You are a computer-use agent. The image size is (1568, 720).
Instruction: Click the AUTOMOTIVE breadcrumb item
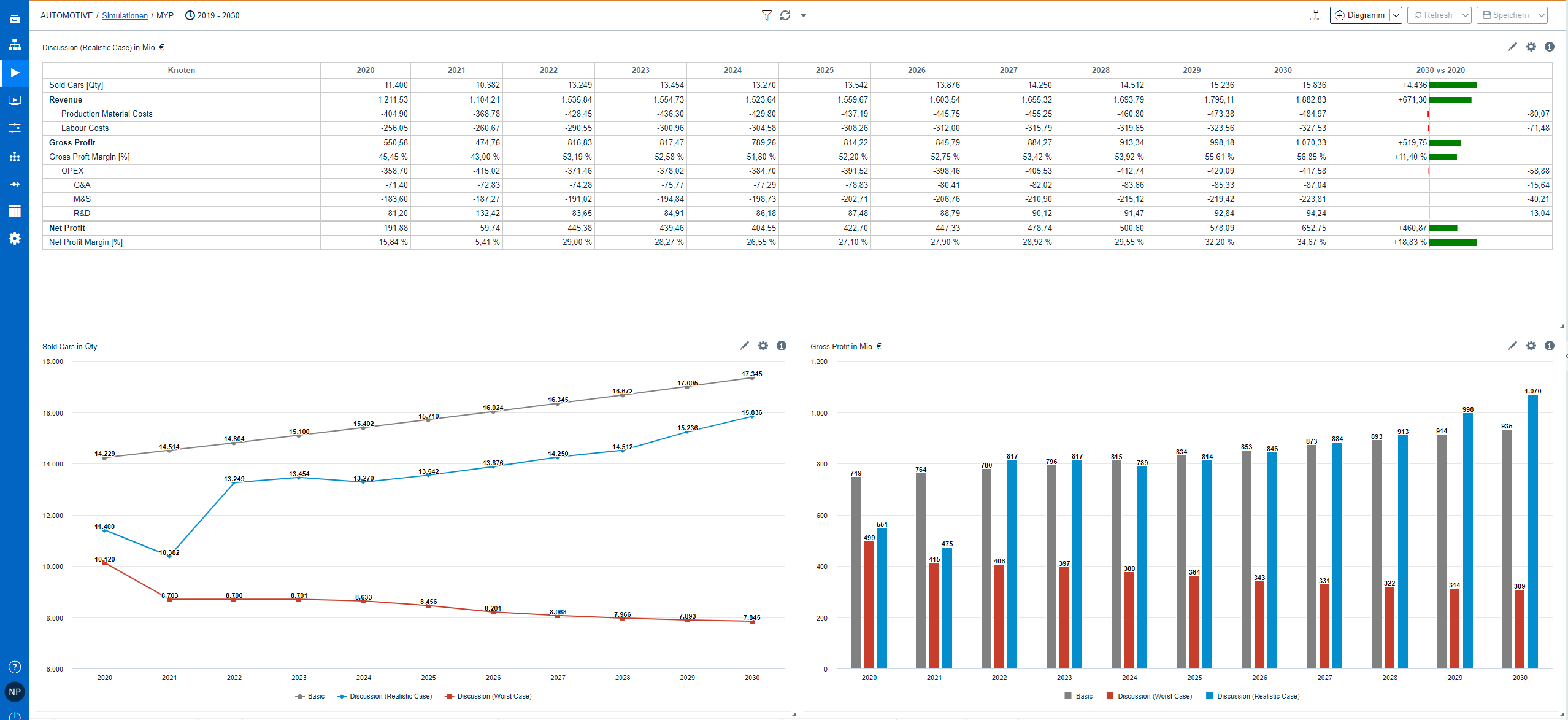coord(66,15)
